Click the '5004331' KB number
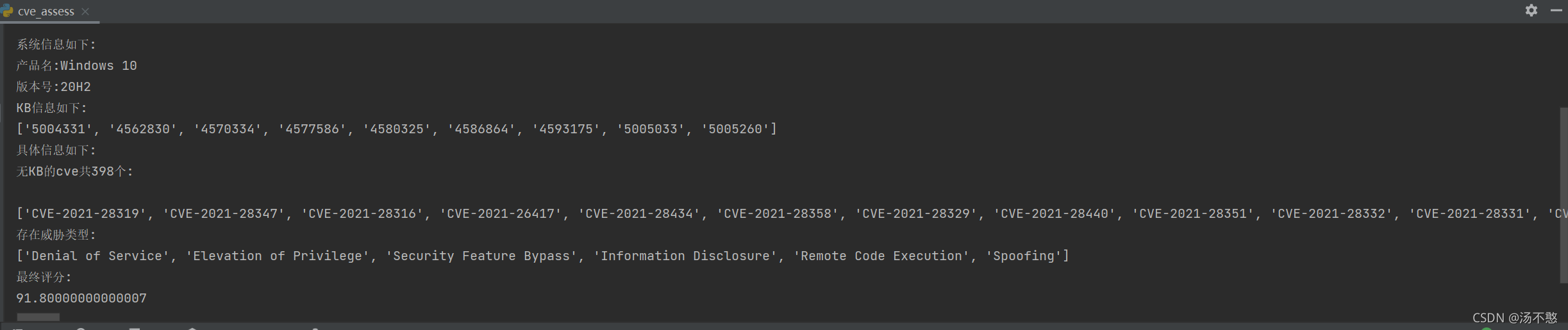 (58, 129)
